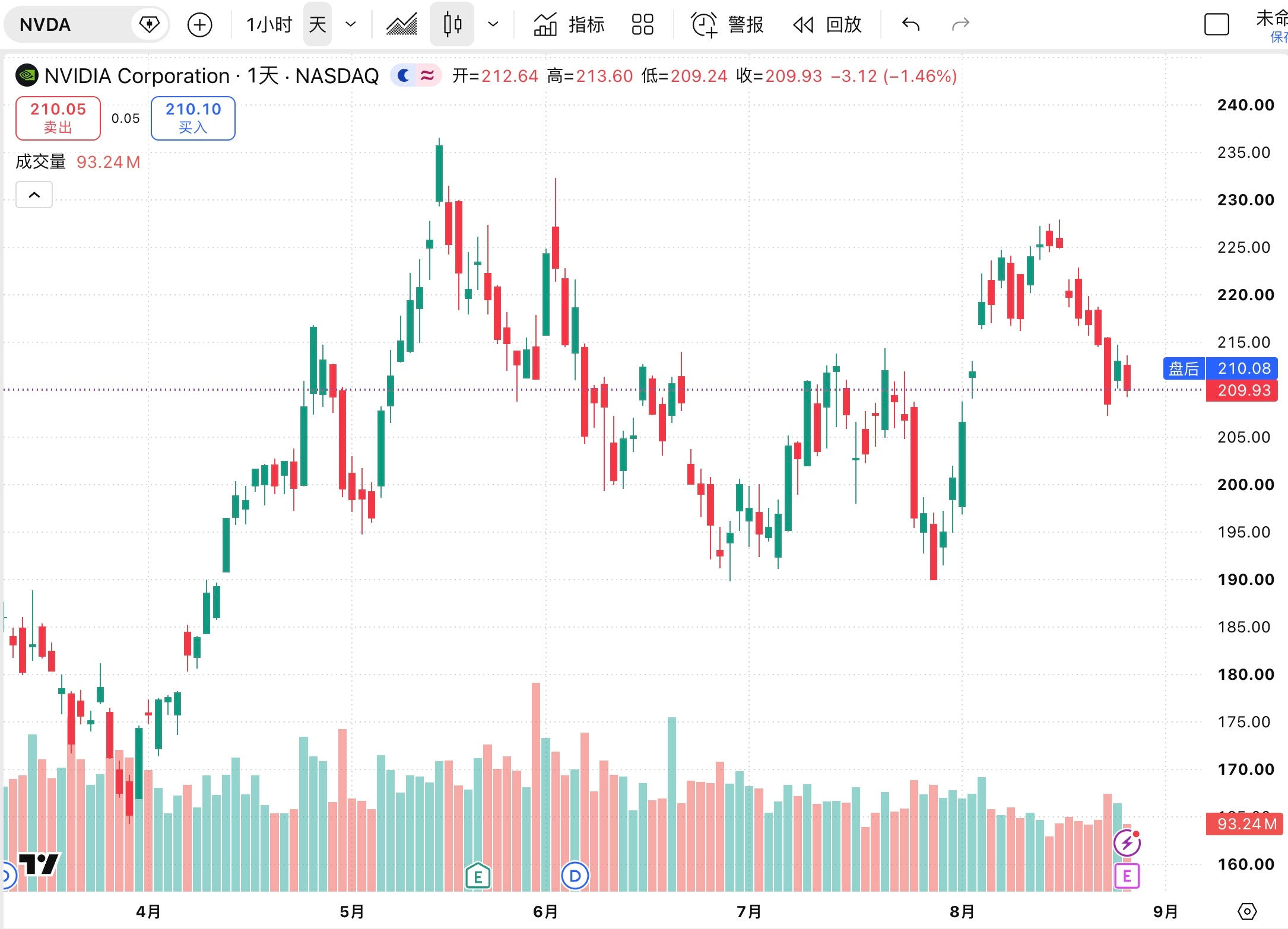Start bar 回放 replay mode
This screenshot has height=929, width=1288.
click(x=827, y=25)
